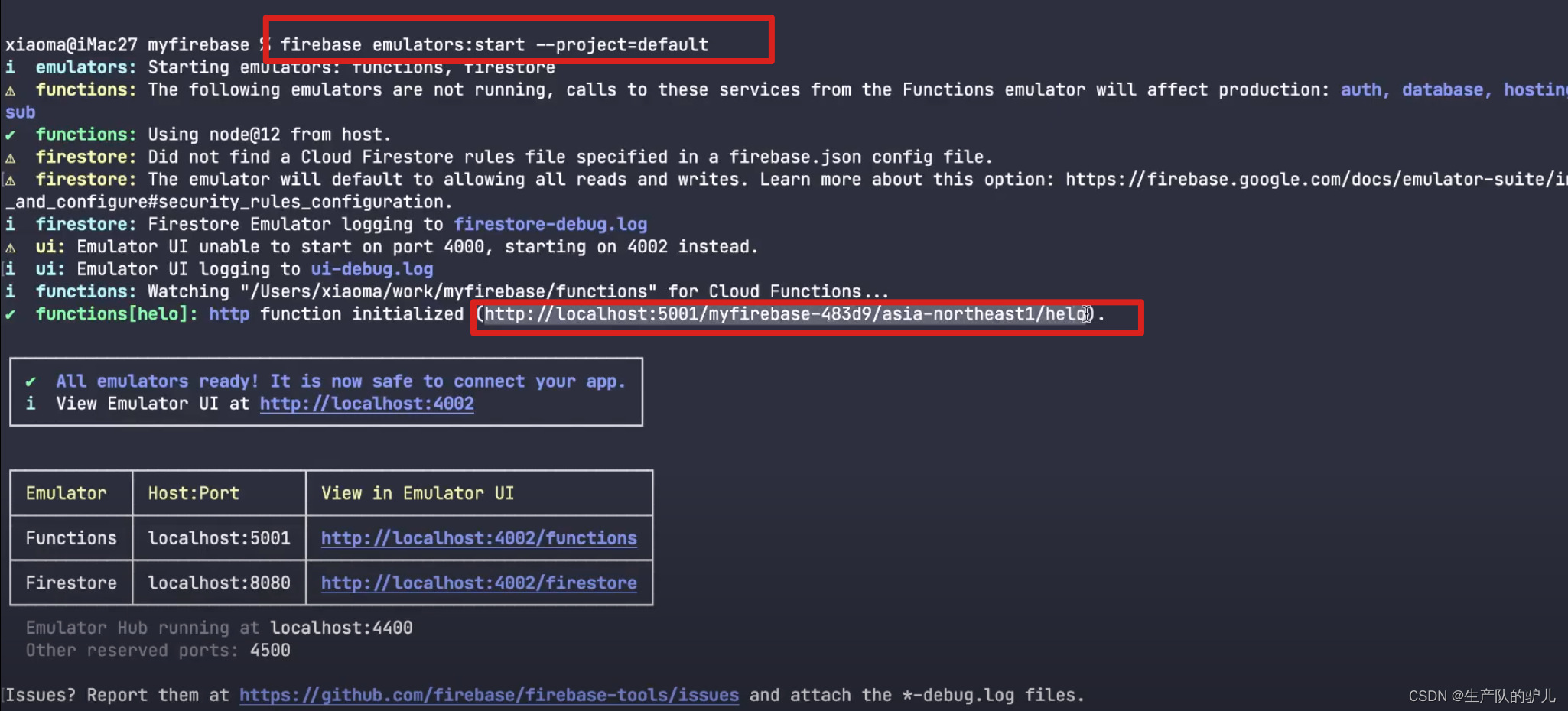
Task: Click the info symbol before "emulators: Starting"
Action: coord(11,67)
